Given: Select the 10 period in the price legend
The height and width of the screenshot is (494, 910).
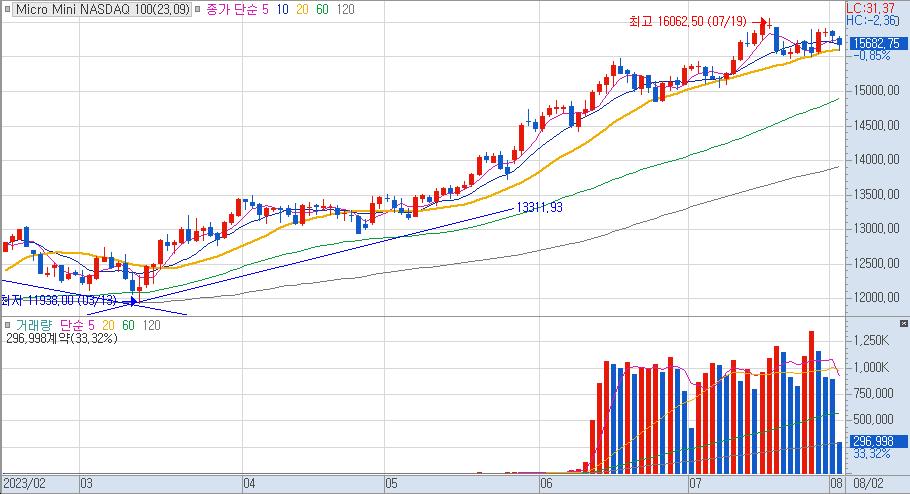Looking at the screenshot, I should coord(283,10).
